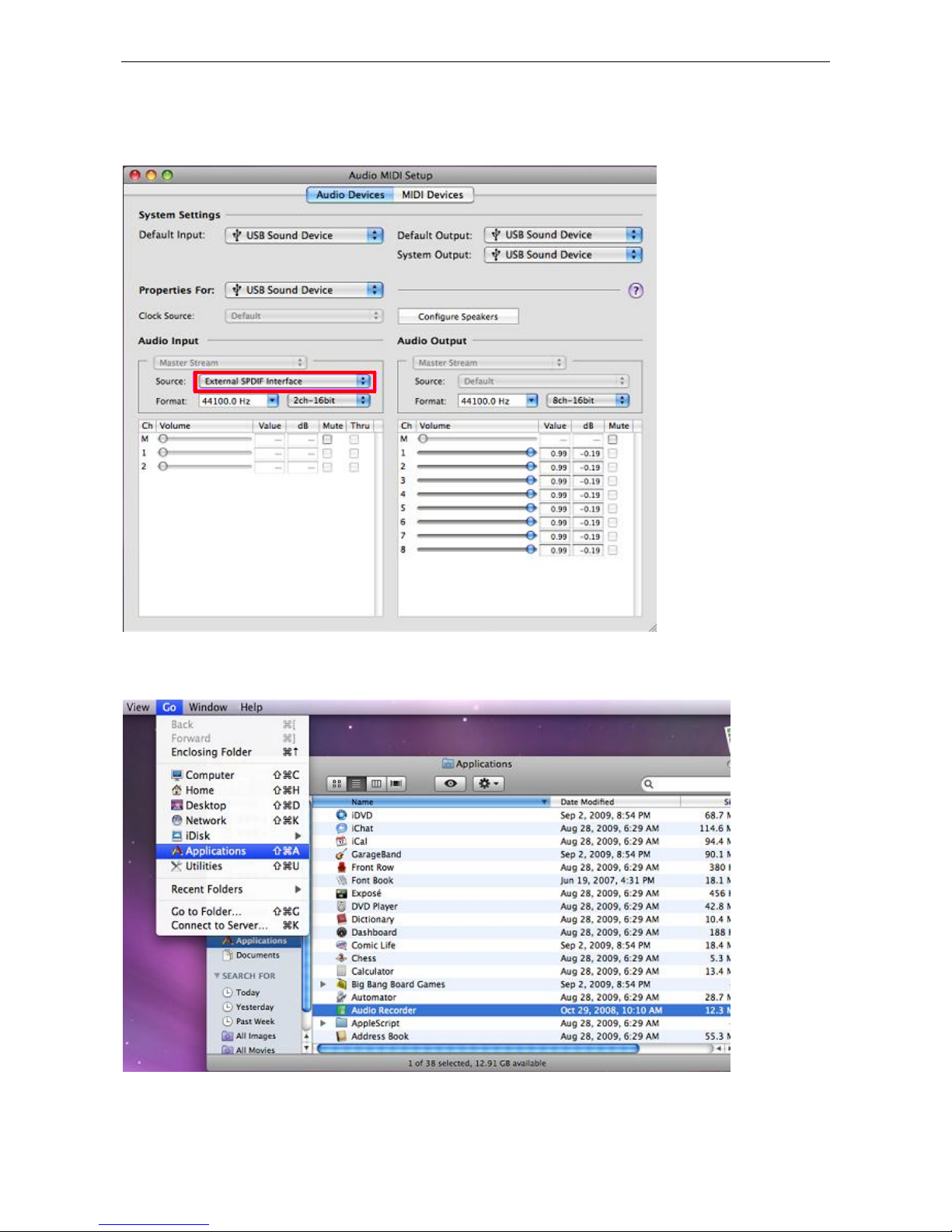The height and width of the screenshot is (1232, 952).
Task: Mute Audio Output channel 1
Action: [x=612, y=453]
